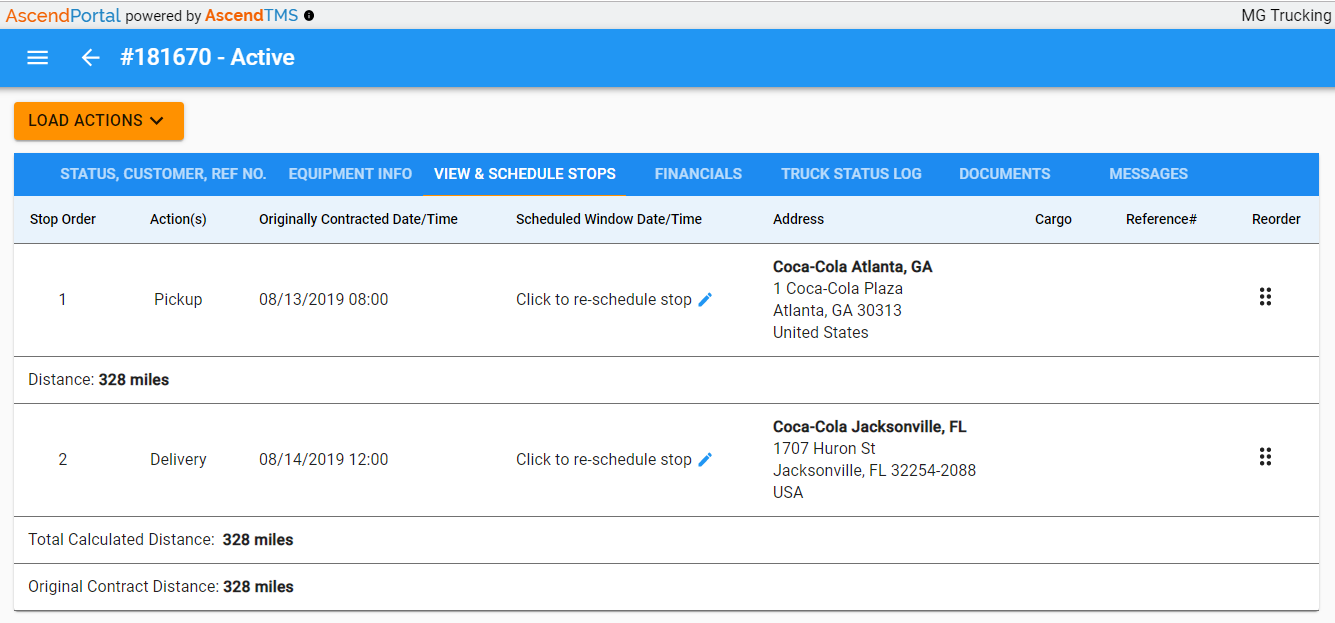Click the 1 Coca-Cola Plaza street line
The image size is (1335, 623).
point(838,288)
